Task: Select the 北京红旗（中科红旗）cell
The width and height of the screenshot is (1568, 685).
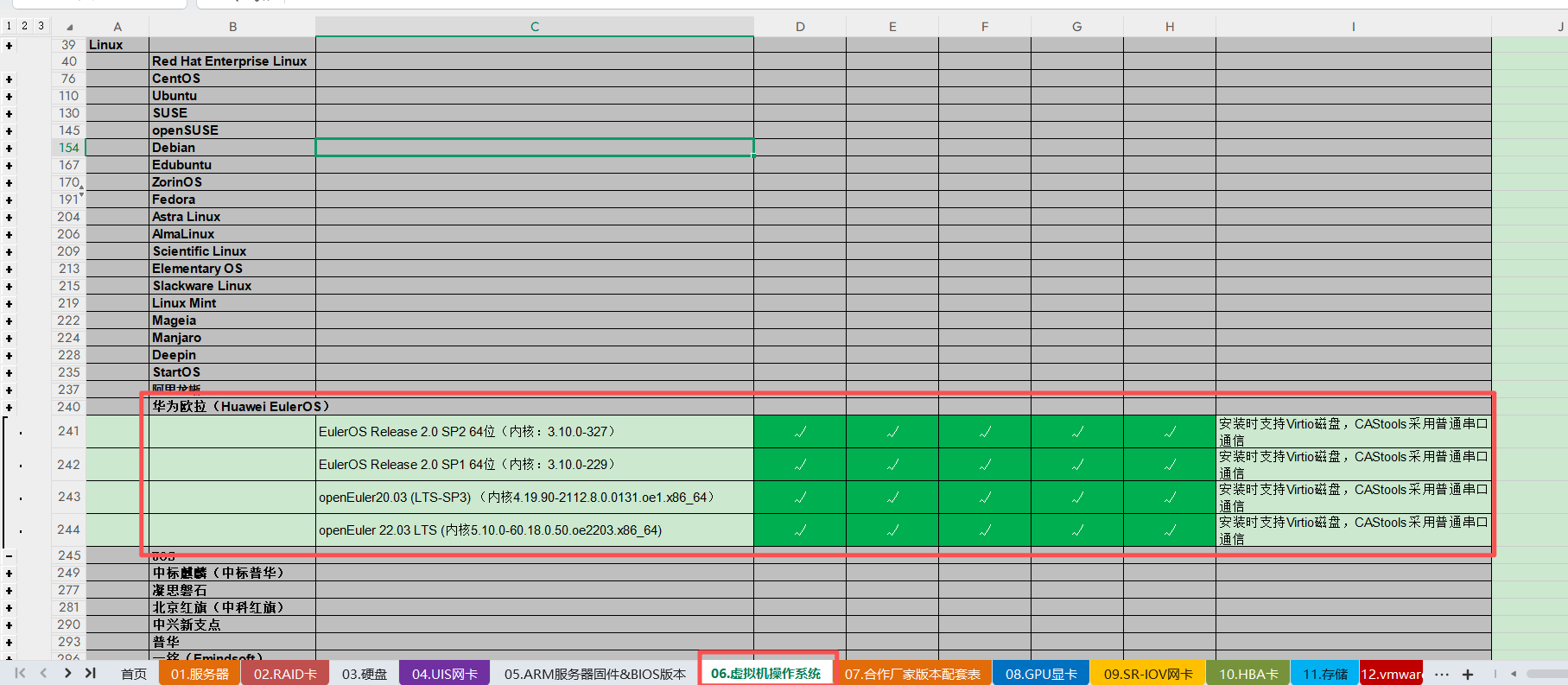Action: click(232, 607)
